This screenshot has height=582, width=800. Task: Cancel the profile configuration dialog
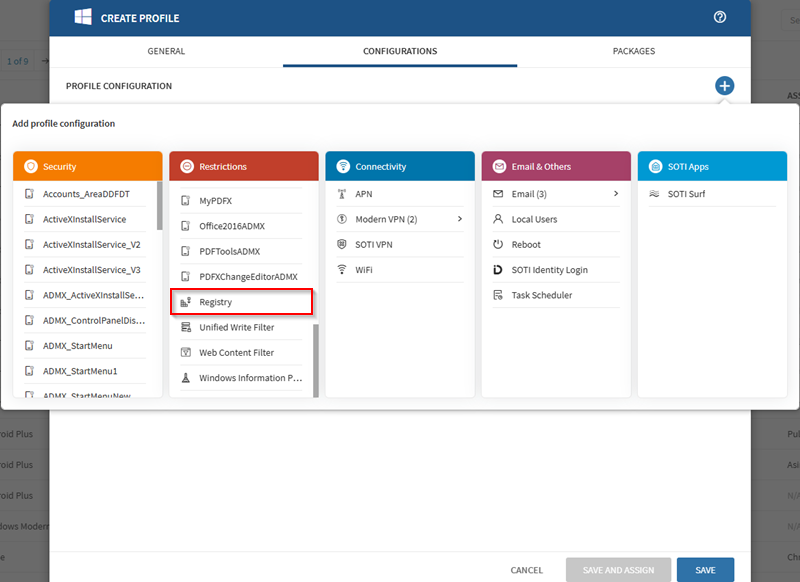pos(526,569)
